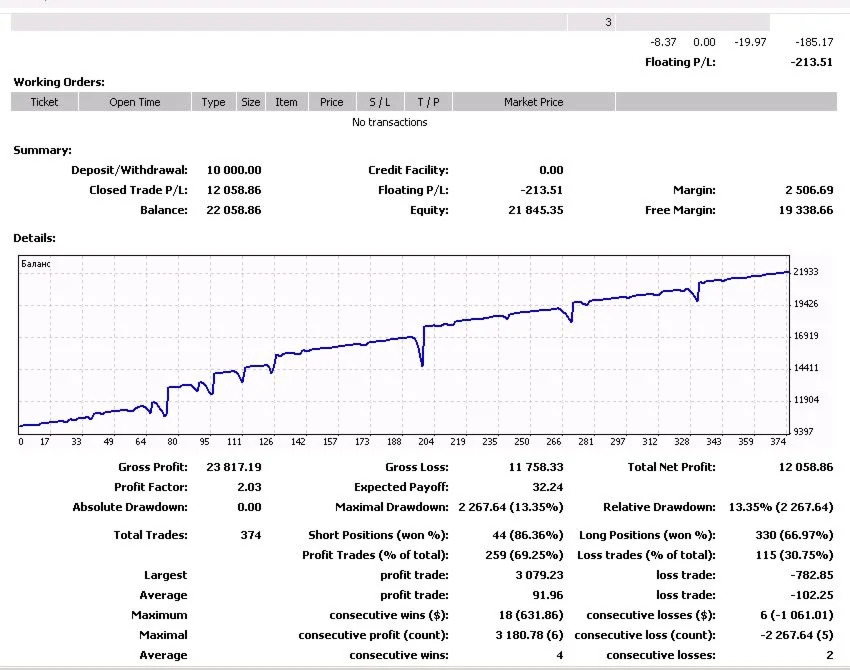Click the Item column header

click(286, 102)
